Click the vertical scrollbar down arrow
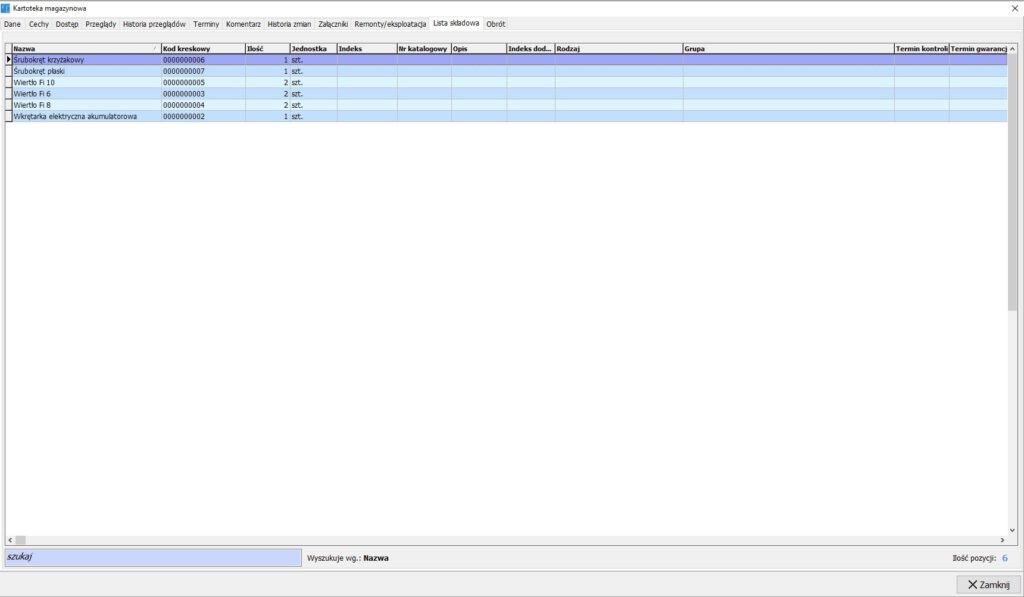This screenshot has height=597, width=1024. coord(1012,530)
